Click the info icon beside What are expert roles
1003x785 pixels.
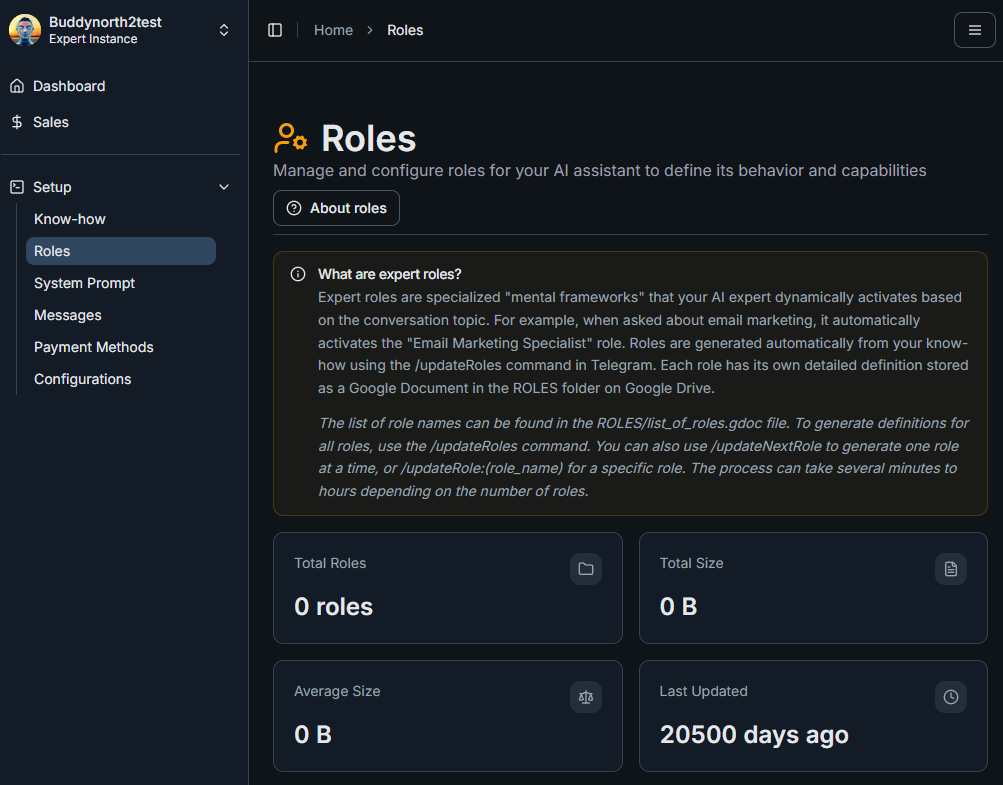(x=298, y=273)
